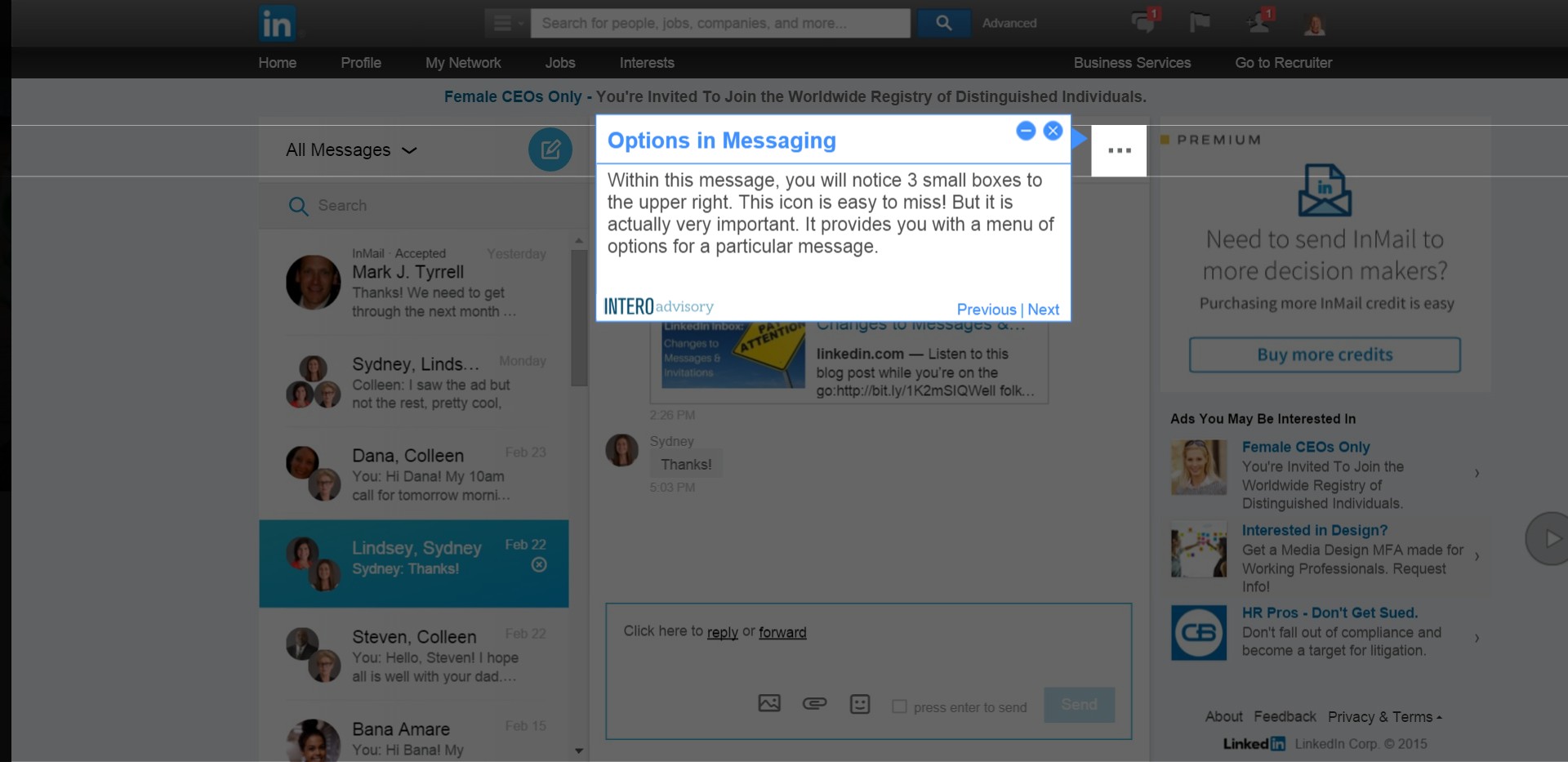Click Go to Recruiter link

point(1283,63)
